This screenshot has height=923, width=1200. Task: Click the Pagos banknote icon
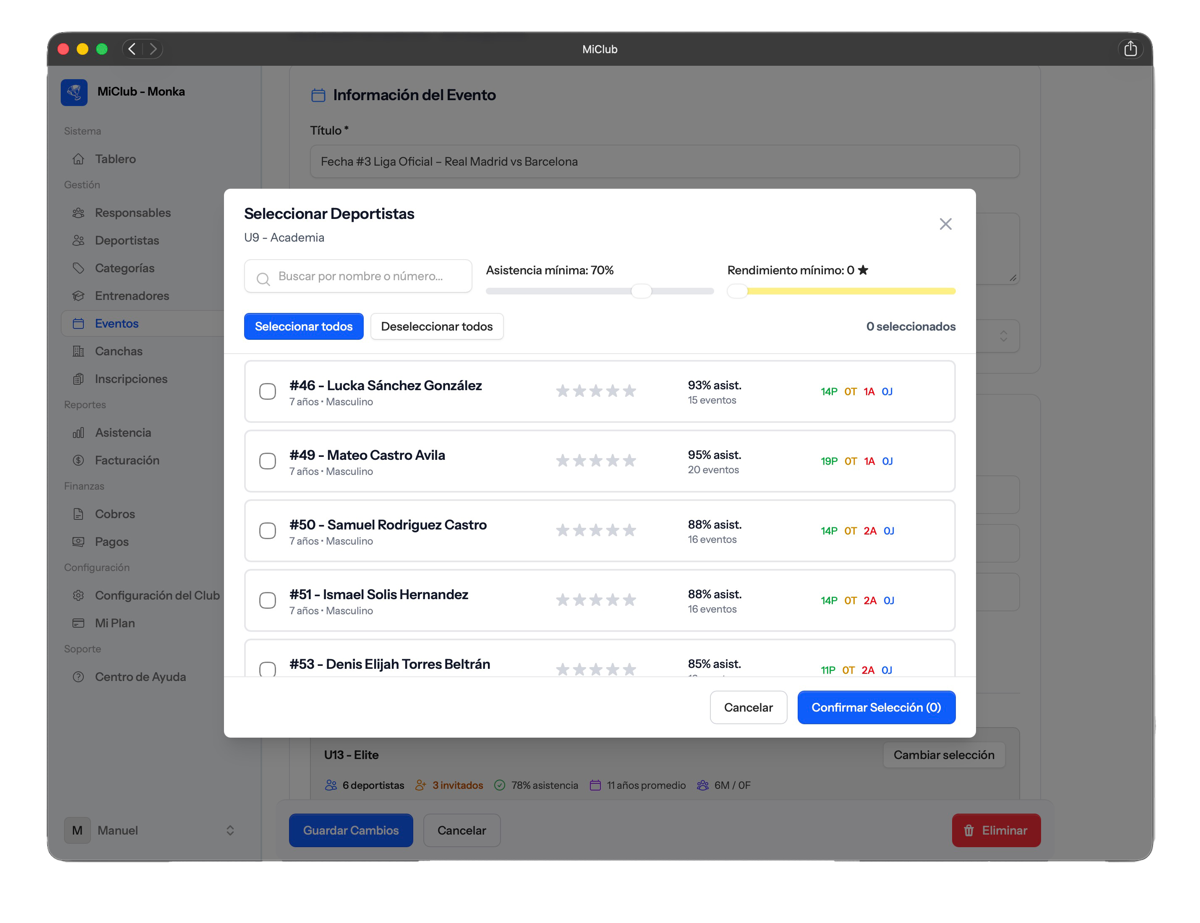(78, 542)
